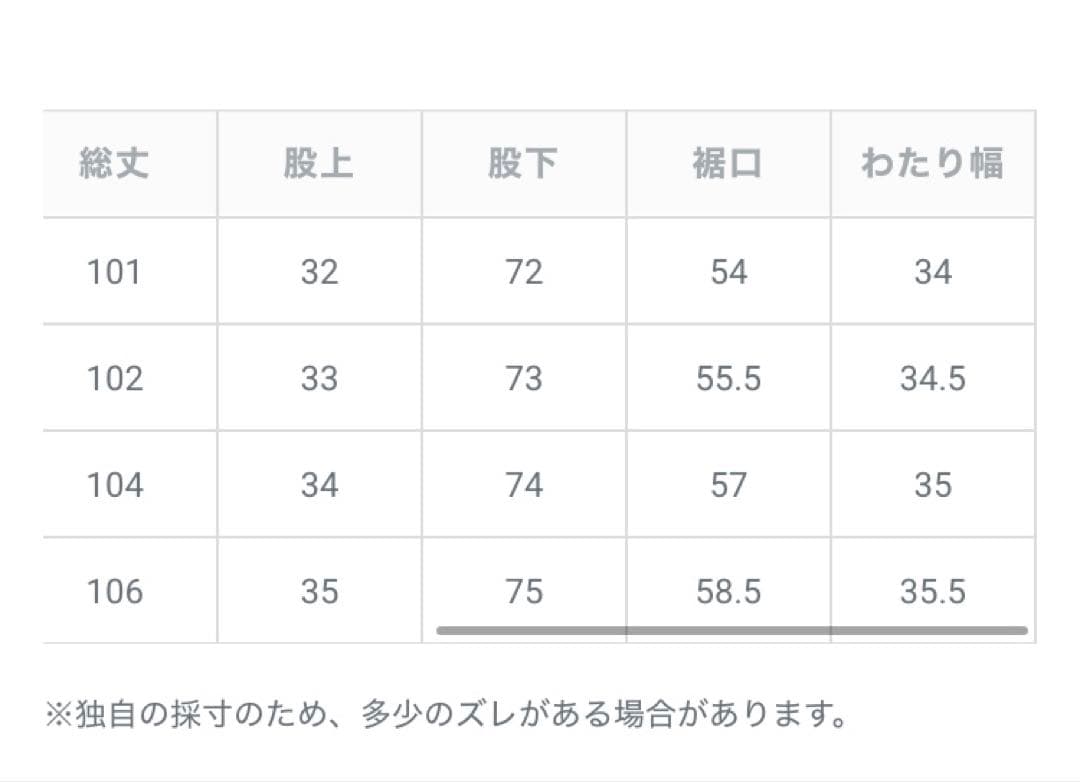The width and height of the screenshot is (1080, 782).
Task: Select the 股下 cell showing 72
Action: (523, 271)
